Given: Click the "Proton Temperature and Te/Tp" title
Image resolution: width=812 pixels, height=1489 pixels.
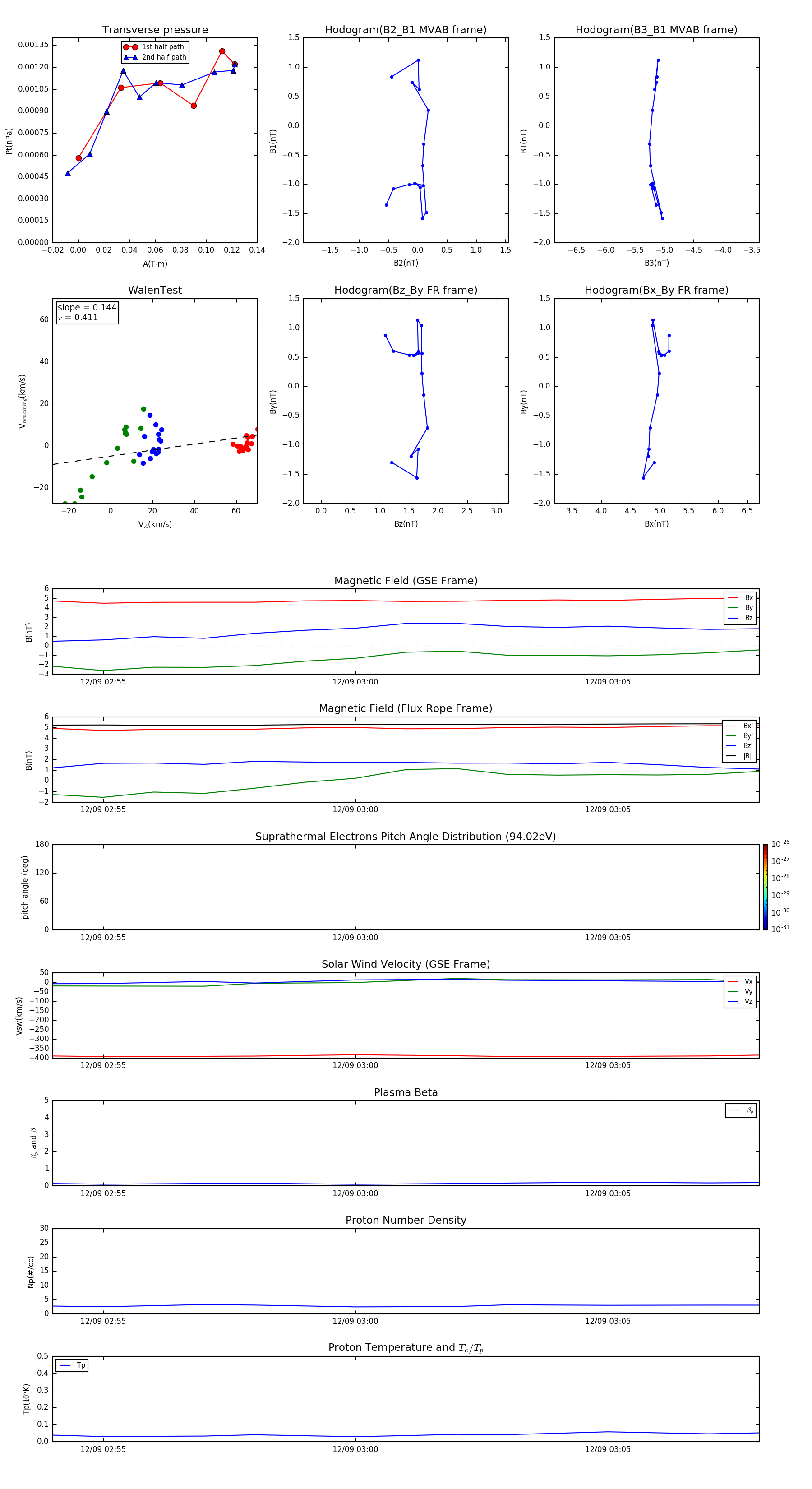Looking at the screenshot, I should click(x=406, y=1348).
